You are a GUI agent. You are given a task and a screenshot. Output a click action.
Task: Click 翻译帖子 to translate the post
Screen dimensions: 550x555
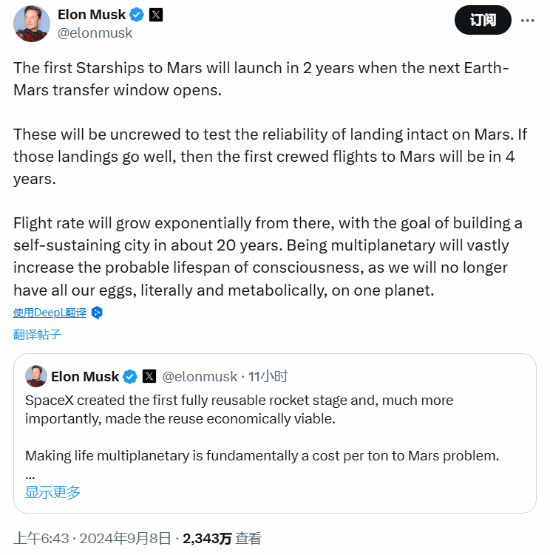coord(37,334)
